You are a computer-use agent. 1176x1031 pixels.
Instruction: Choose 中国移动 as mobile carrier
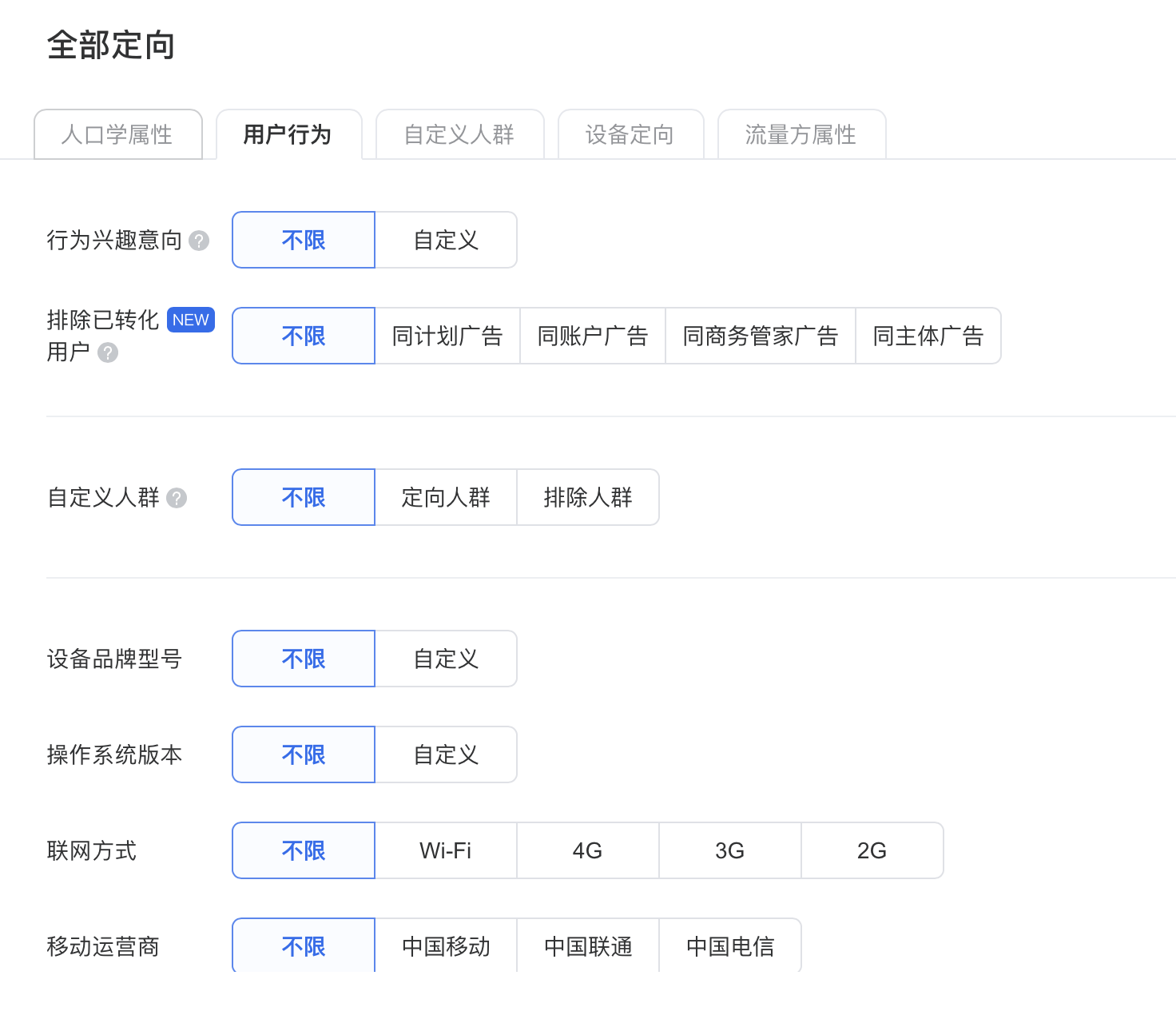[x=445, y=945]
